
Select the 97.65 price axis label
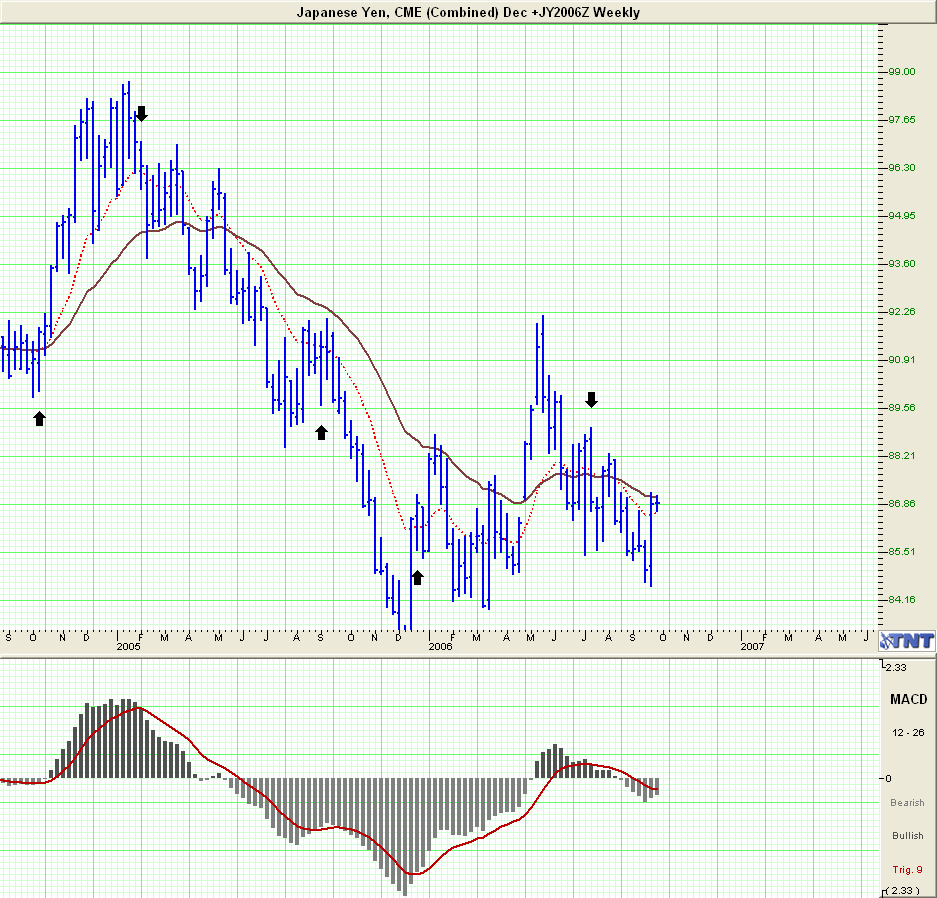(x=902, y=119)
